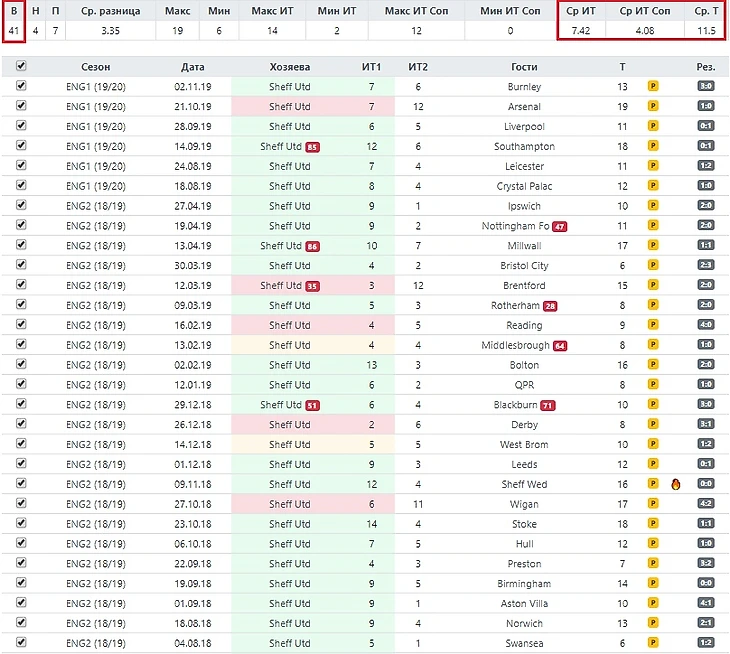This screenshot has width=730, height=654.
Task: Click the 4:2 result badge for Wigan
Action: click(705, 504)
